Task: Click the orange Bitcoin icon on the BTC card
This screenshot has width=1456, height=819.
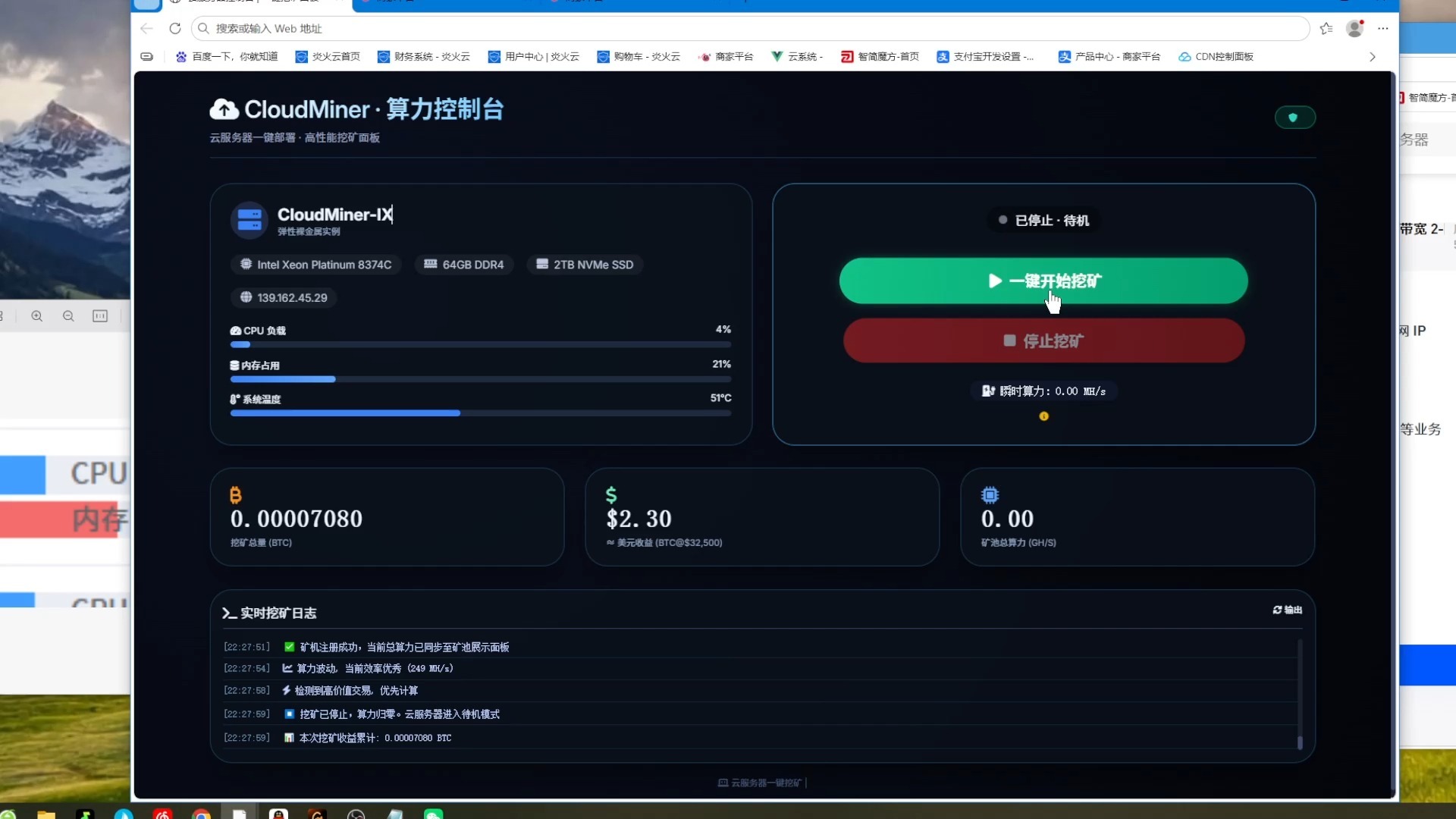Action: (235, 495)
